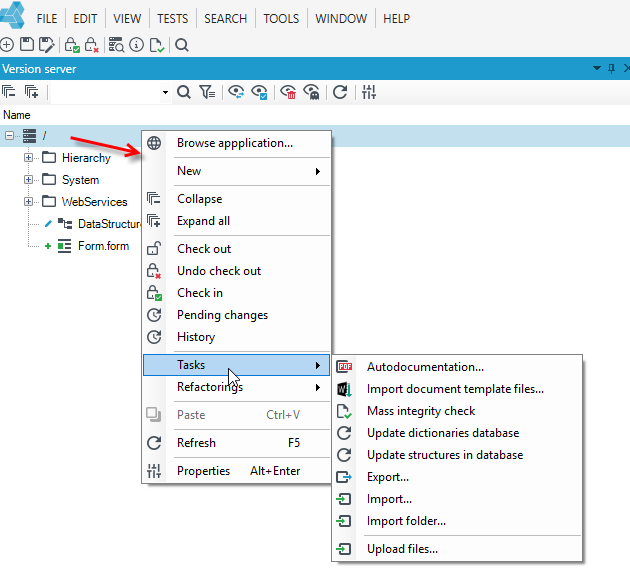Expand the System folder node
This screenshot has height=575, width=630.
pos(28,179)
